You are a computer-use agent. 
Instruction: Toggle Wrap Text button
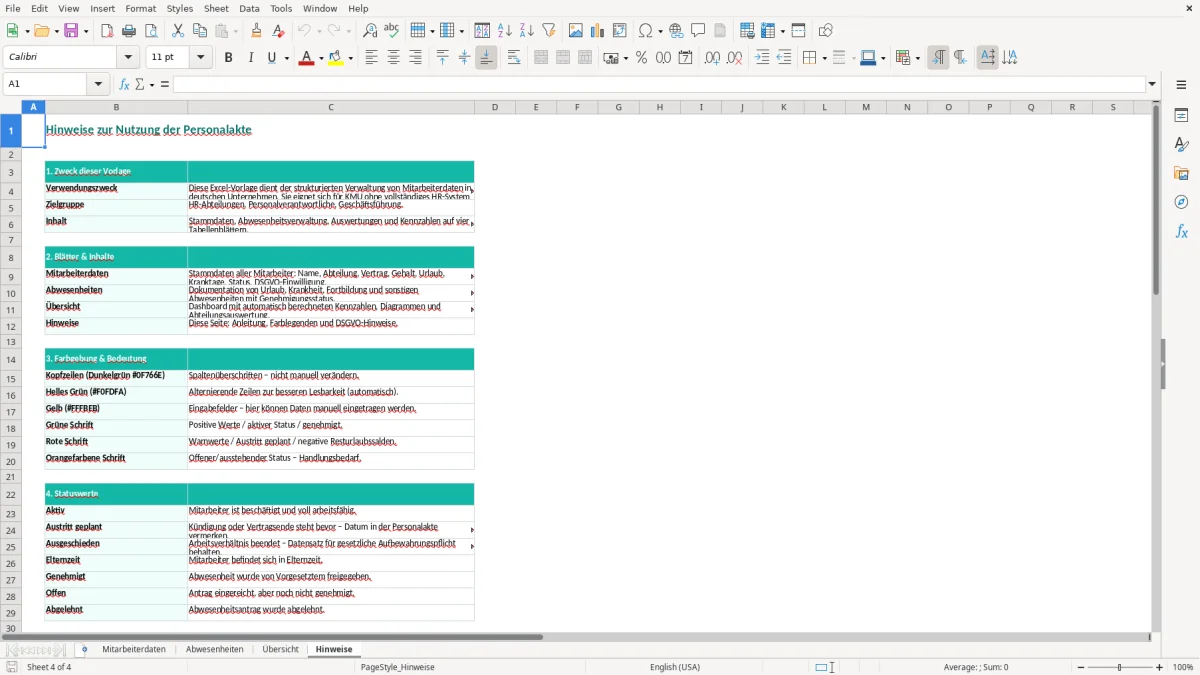[514, 58]
